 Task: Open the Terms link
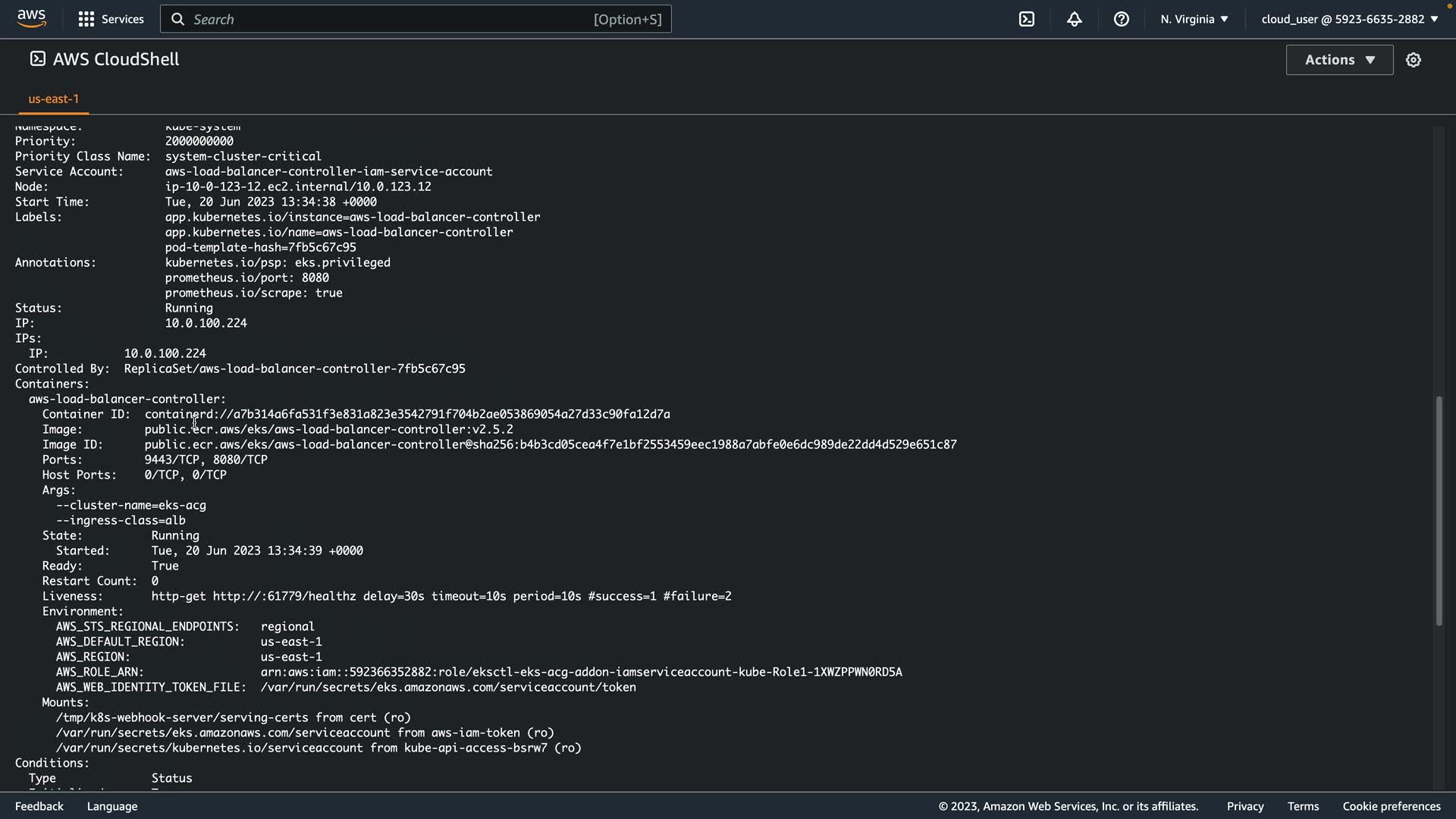[x=1303, y=806]
